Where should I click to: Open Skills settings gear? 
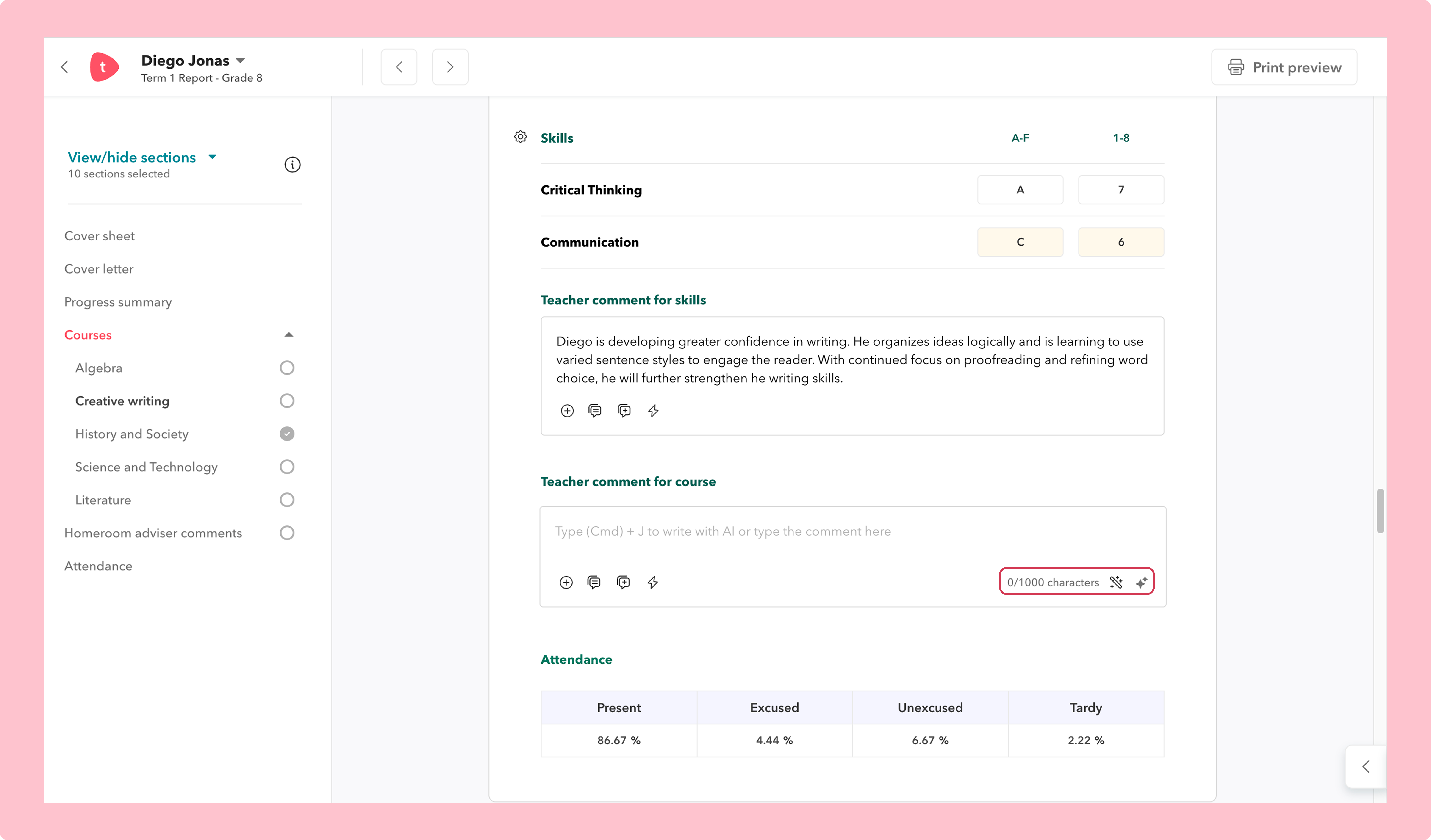tap(520, 137)
